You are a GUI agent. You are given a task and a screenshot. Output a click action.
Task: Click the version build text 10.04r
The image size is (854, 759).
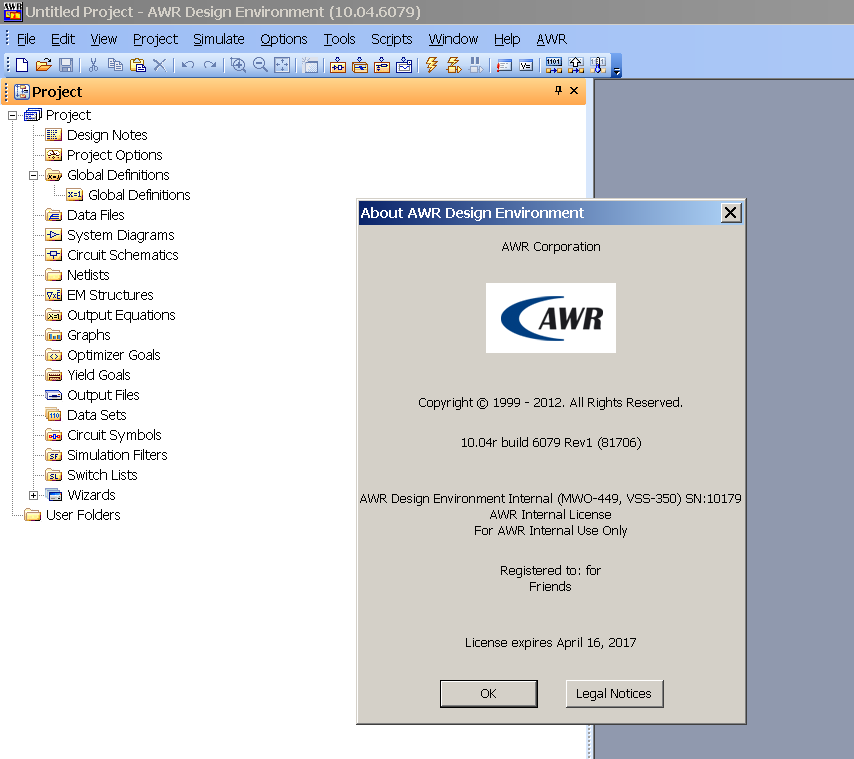(x=551, y=443)
